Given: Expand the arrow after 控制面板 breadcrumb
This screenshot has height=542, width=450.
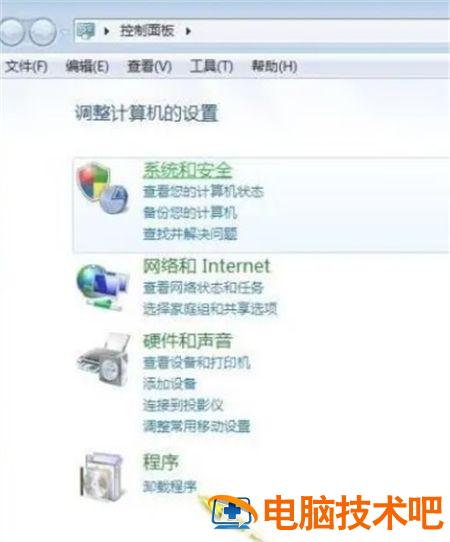Looking at the screenshot, I should tap(188, 31).
